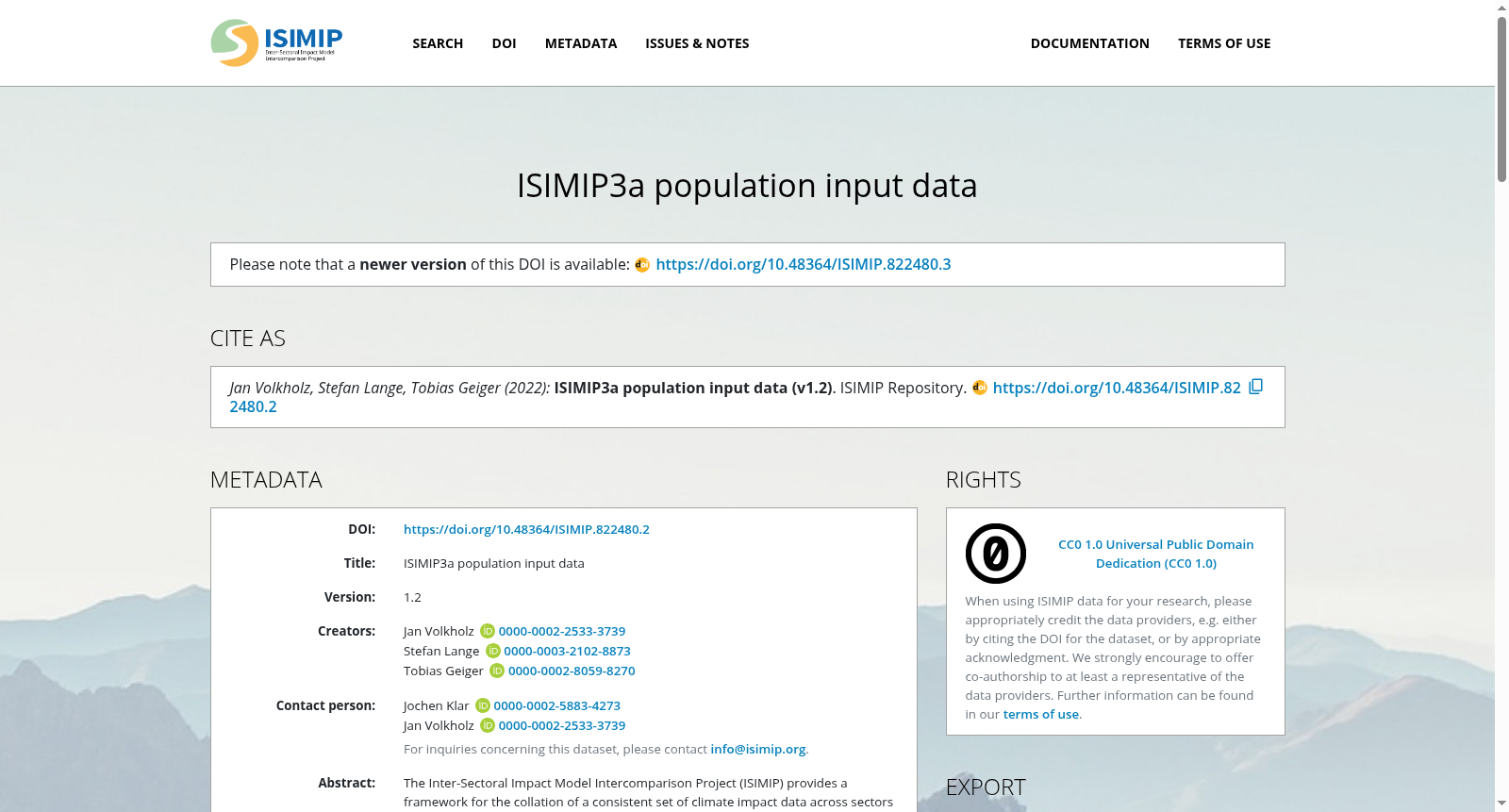Click the 'Stefan Lange' creator name
The height and width of the screenshot is (812, 1509).
pos(441,651)
